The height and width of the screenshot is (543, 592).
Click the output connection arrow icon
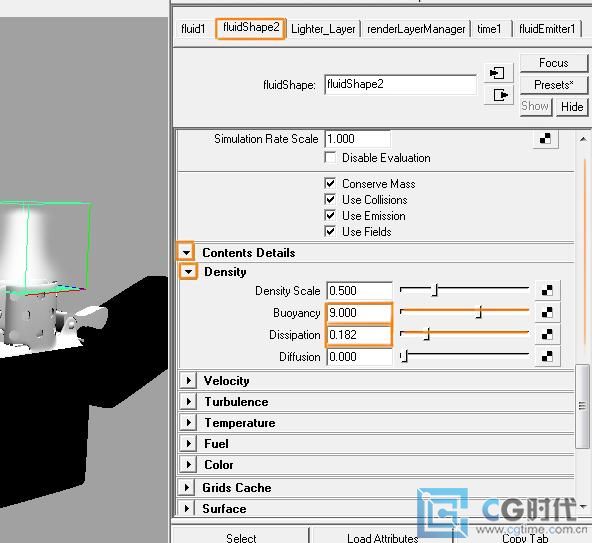[x=498, y=95]
